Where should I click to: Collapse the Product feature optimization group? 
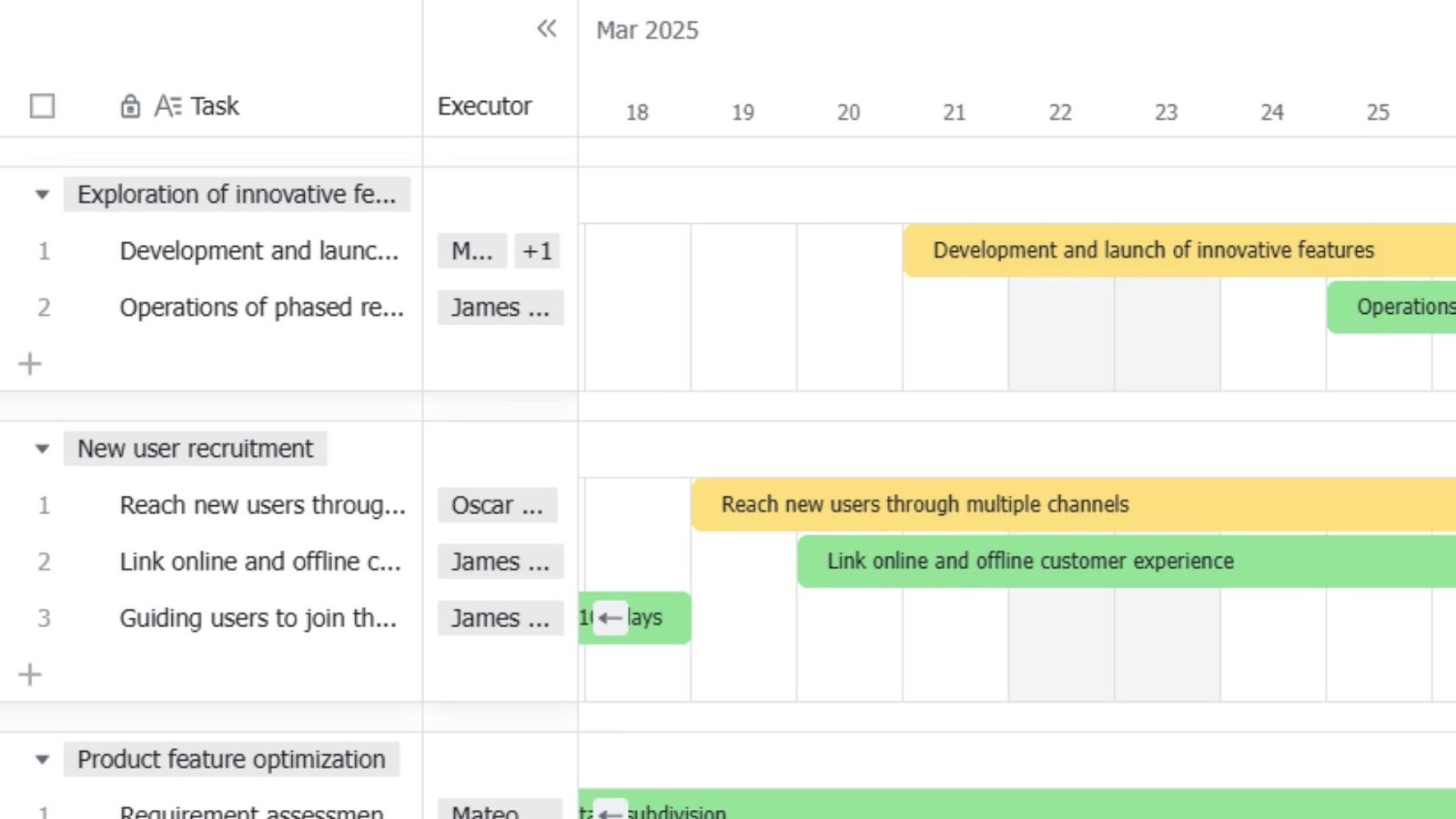(x=41, y=759)
